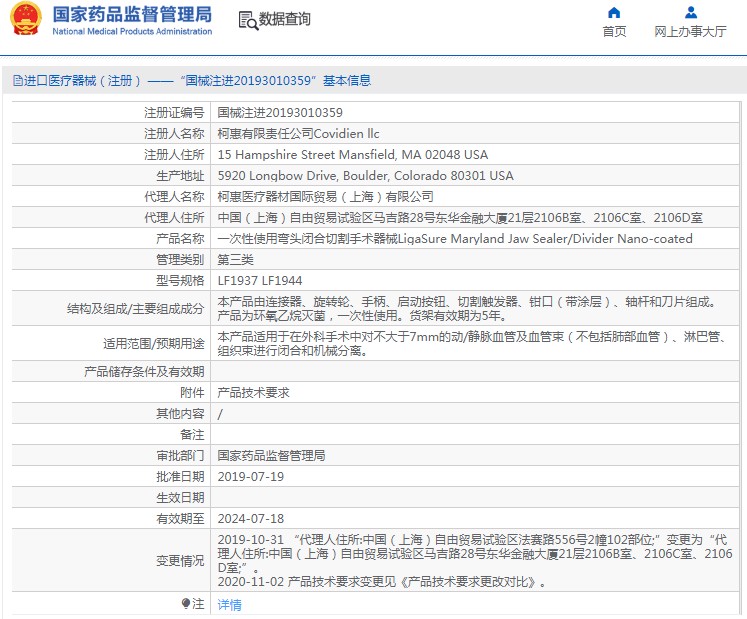Image resolution: width=747 pixels, height=619 pixels.
Task: Click the 产品储存条件及有效期 label
Action: click(x=144, y=372)
